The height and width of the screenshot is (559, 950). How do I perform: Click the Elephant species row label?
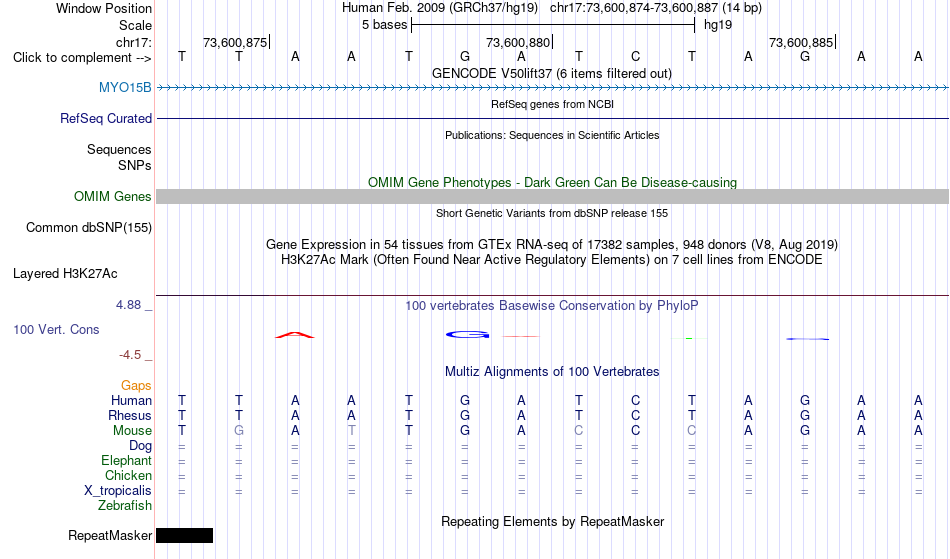127,461
